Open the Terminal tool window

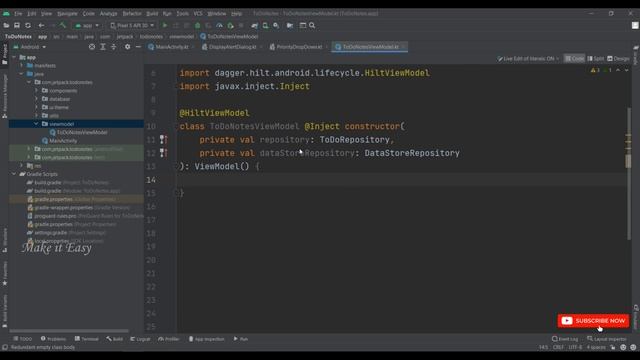87,339
